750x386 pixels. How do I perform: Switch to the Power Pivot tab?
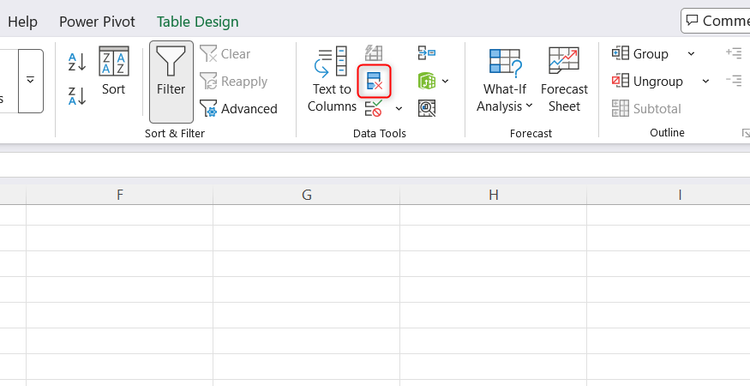coord(97,22)
